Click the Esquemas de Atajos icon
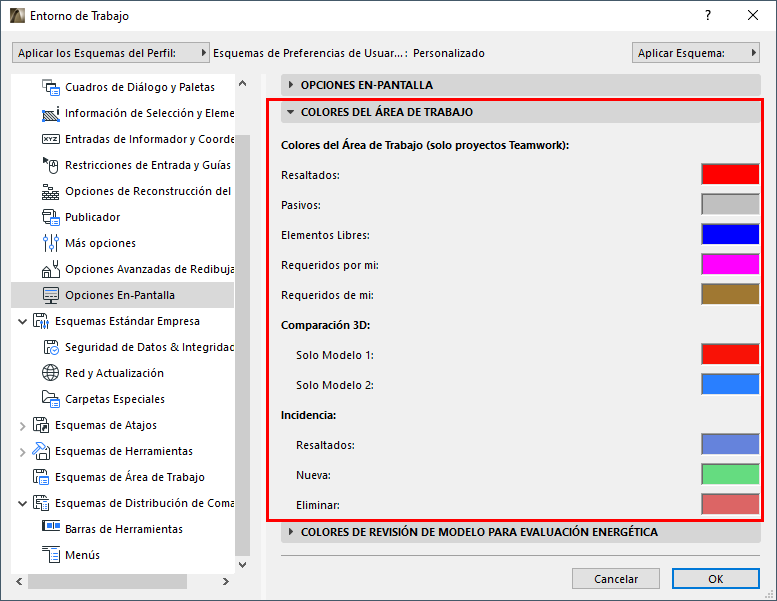Viewport: 777px width, 601px height. click(x=41, y=425)
